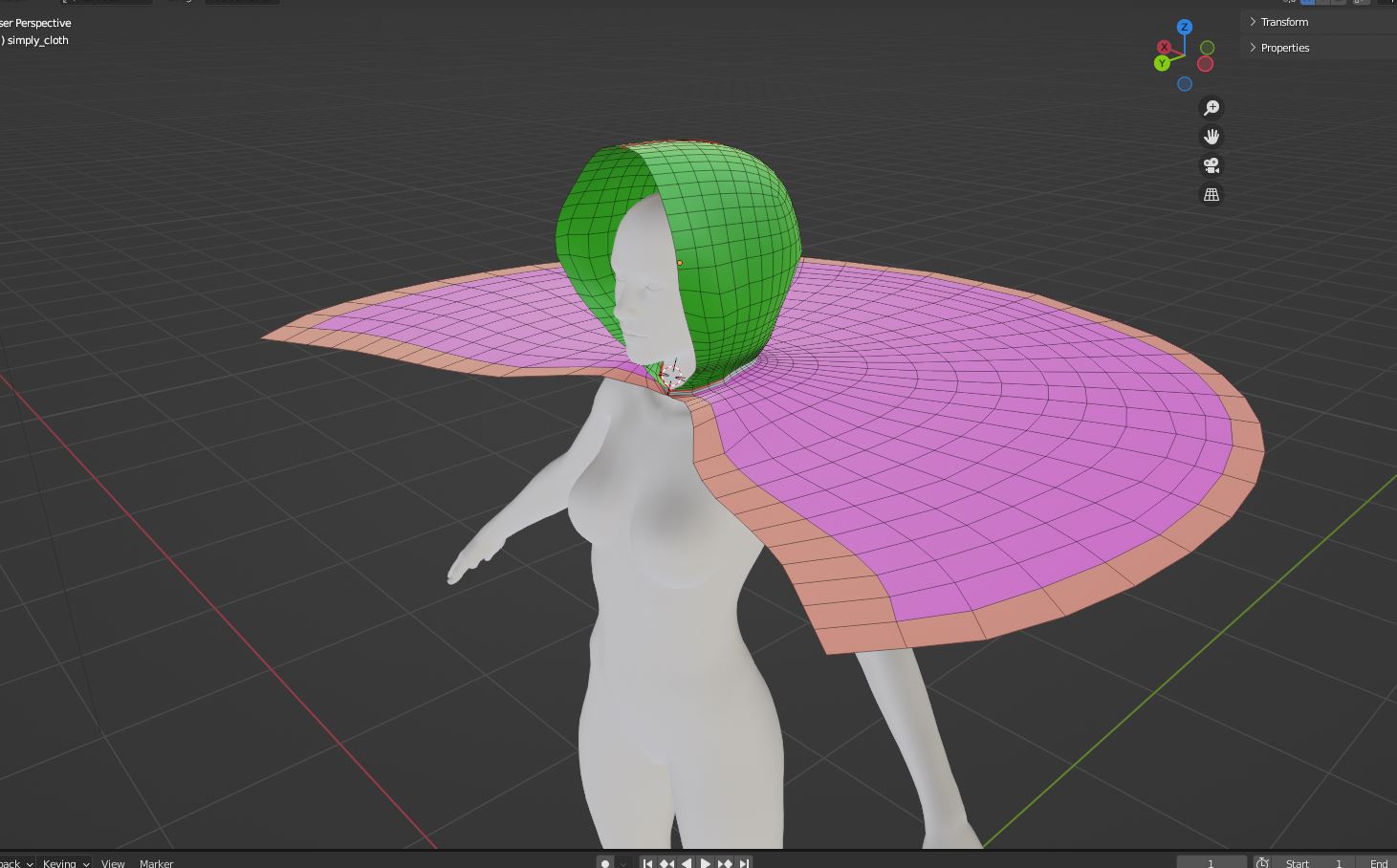
Task: Click the pan hand viewport icon
Action: point(1211,137)
